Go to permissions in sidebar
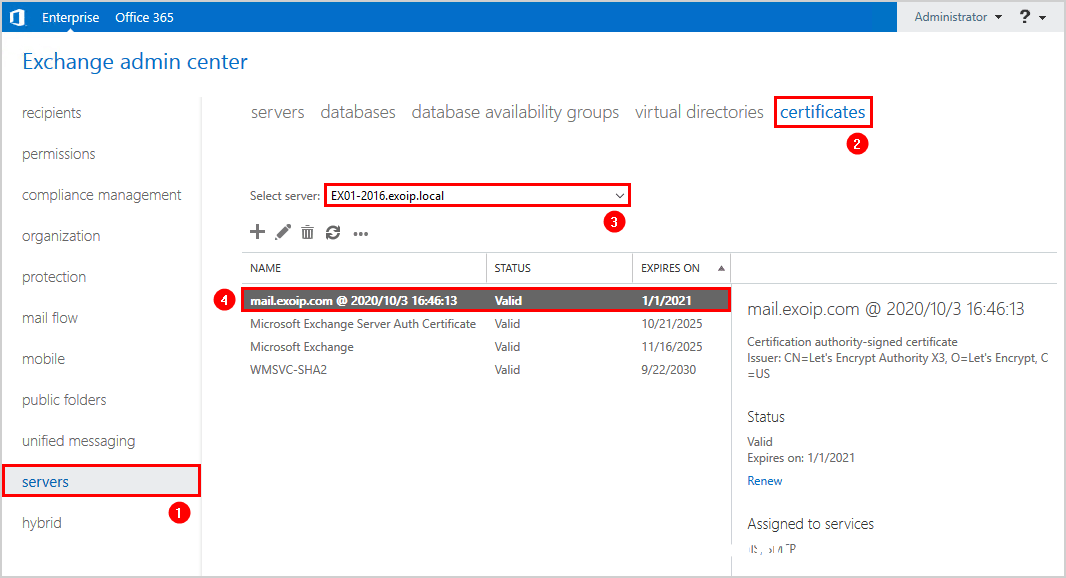 [x=58, y=154]
